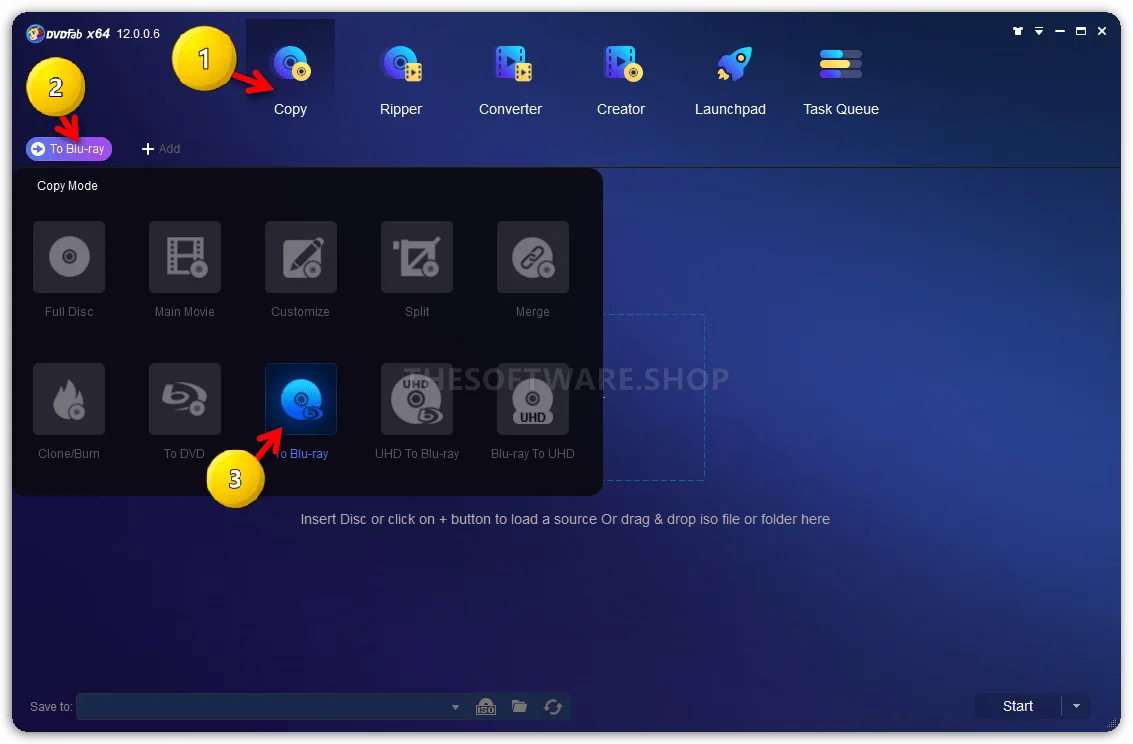The width and height of the screenshot is (1133, 744).
Task: Select Clone/Burn copy mode
Action: (x=69, y=399)
